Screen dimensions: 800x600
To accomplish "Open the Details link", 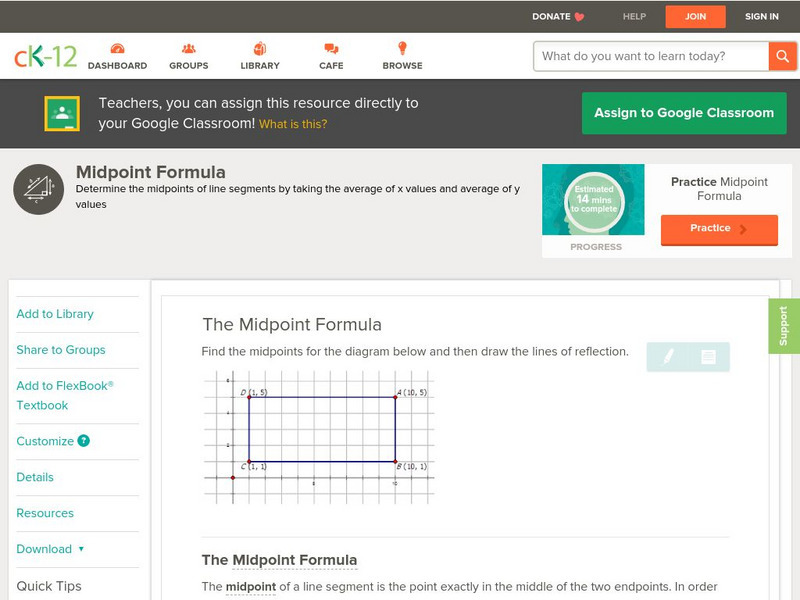I will pos(35,477).
